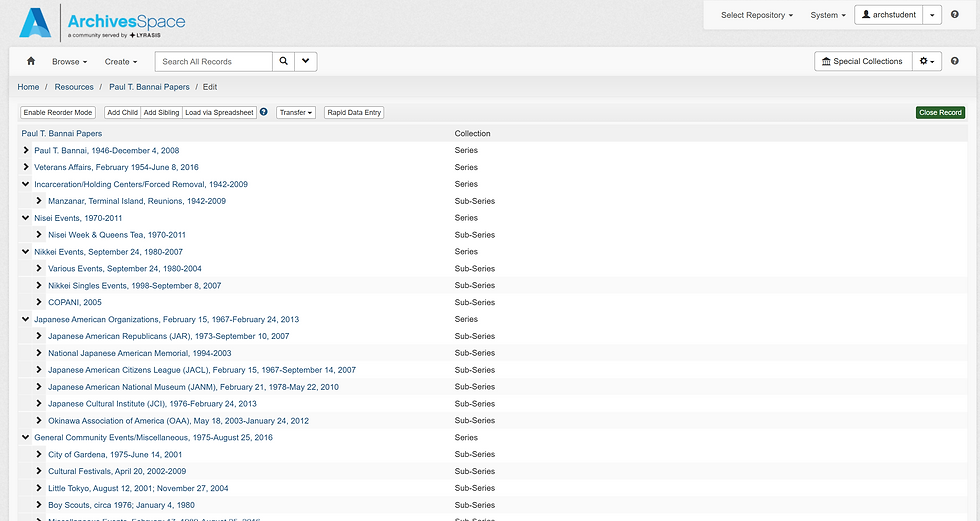This screenshot has height=521, width=980.
Task: Expand Okinawa Association of America sub-series
Action: click(39, 420)
